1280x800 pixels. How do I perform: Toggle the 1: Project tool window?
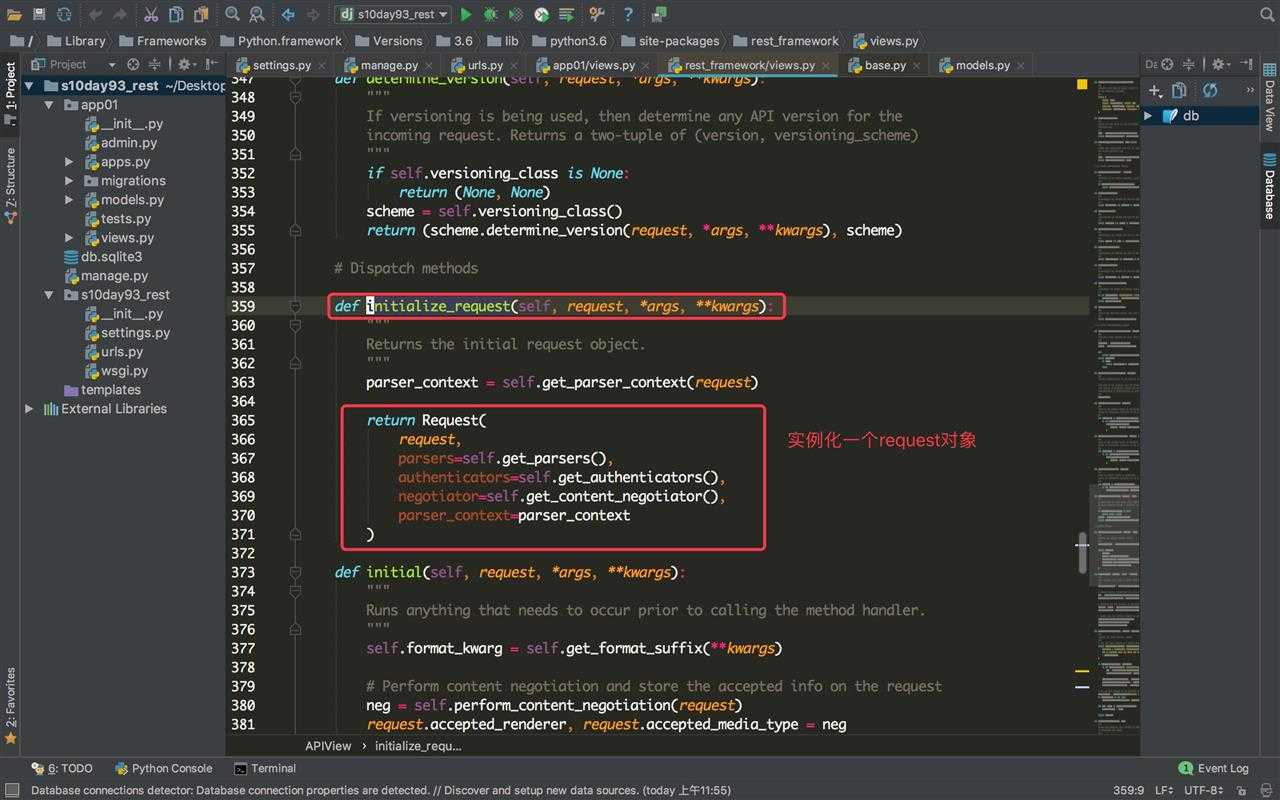point(10,92)
